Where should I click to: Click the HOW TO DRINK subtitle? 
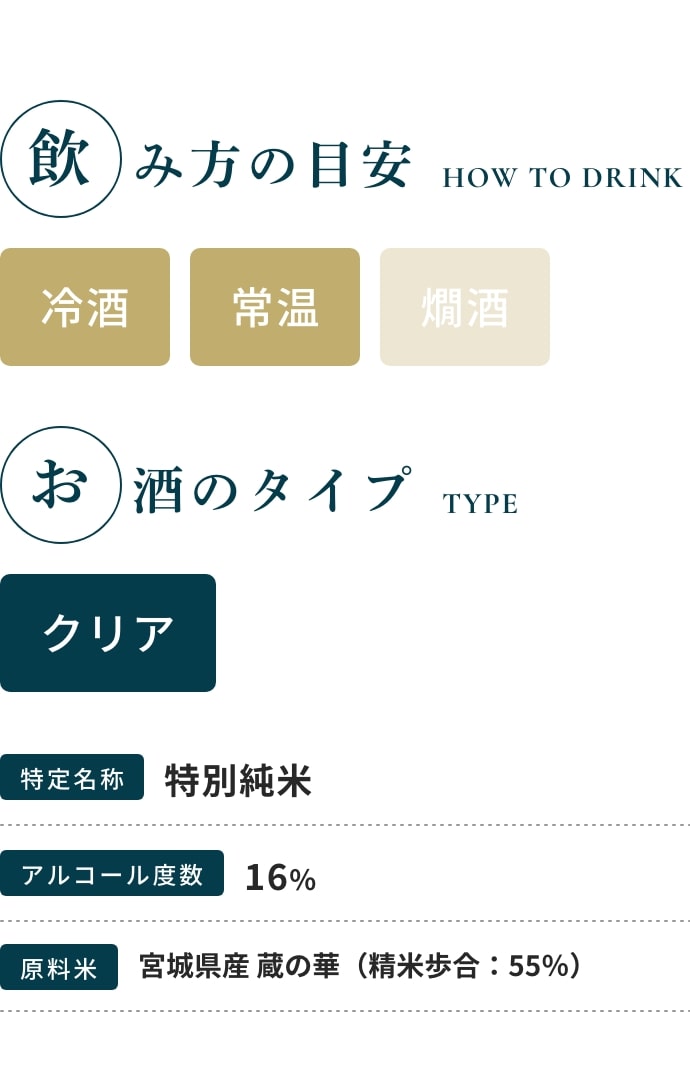pyautogui.click(x=563, y=178)
